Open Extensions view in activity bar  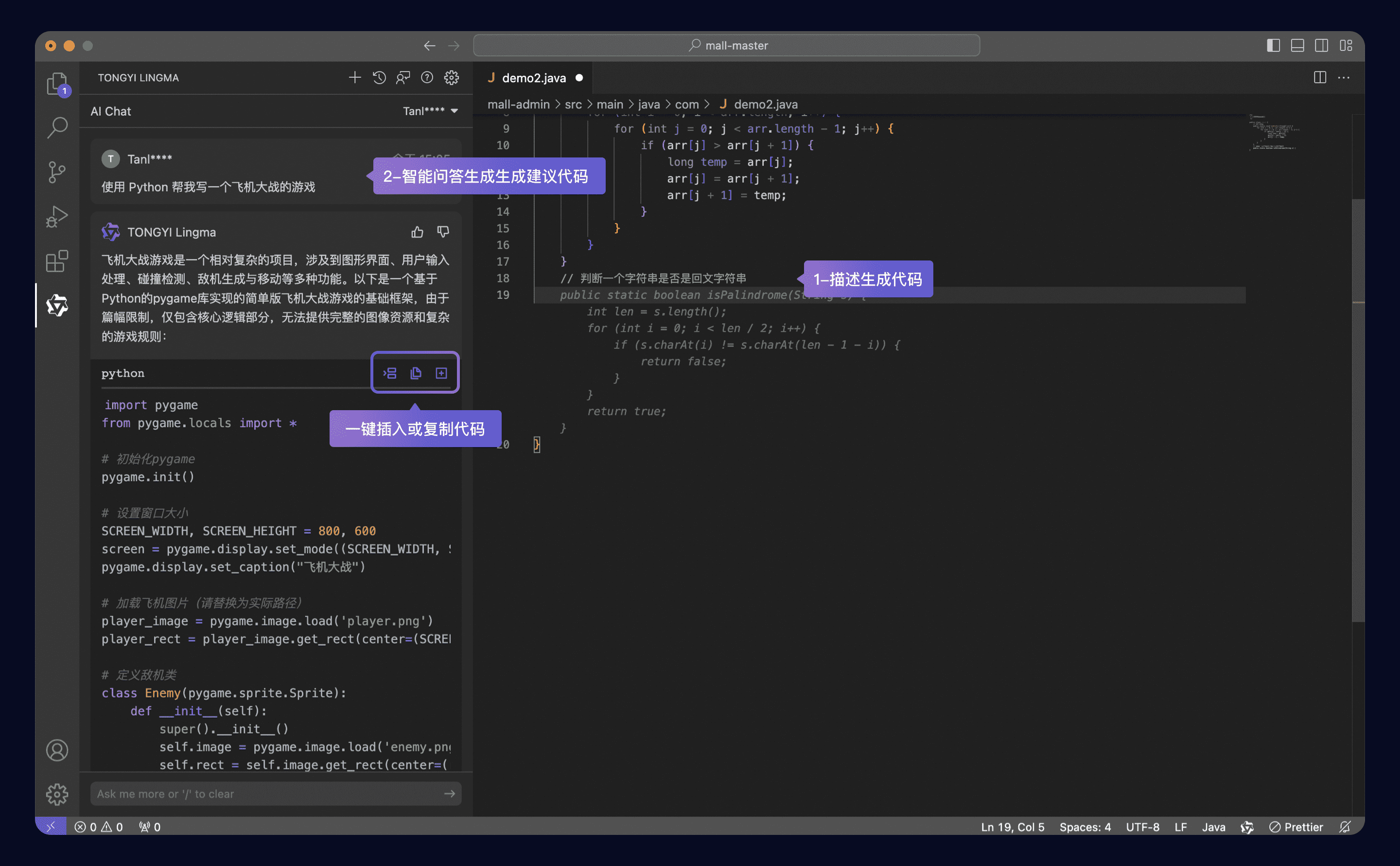(57, 261)
